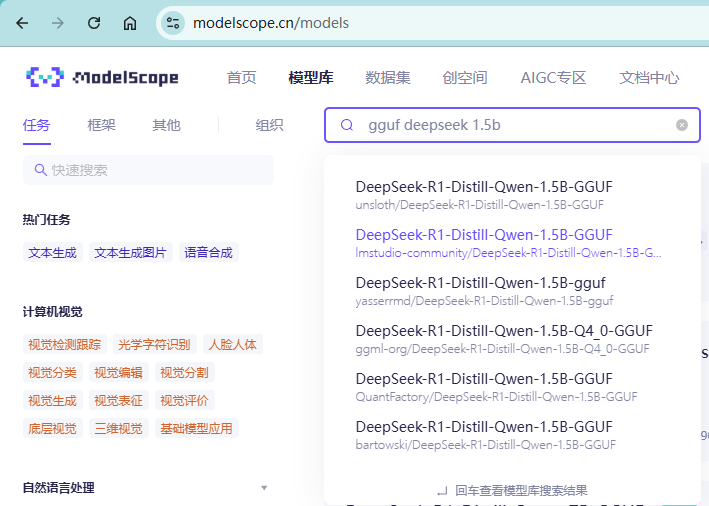Filter by 视觉评价 tag
This screenshot has width=709, height=506.
[184, 401]
